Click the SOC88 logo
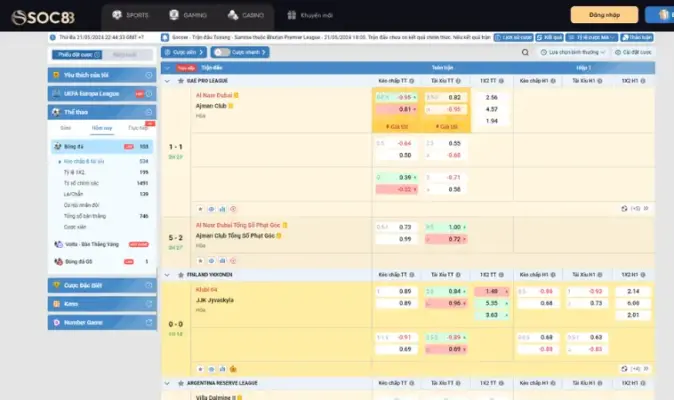 pos(46,15)
